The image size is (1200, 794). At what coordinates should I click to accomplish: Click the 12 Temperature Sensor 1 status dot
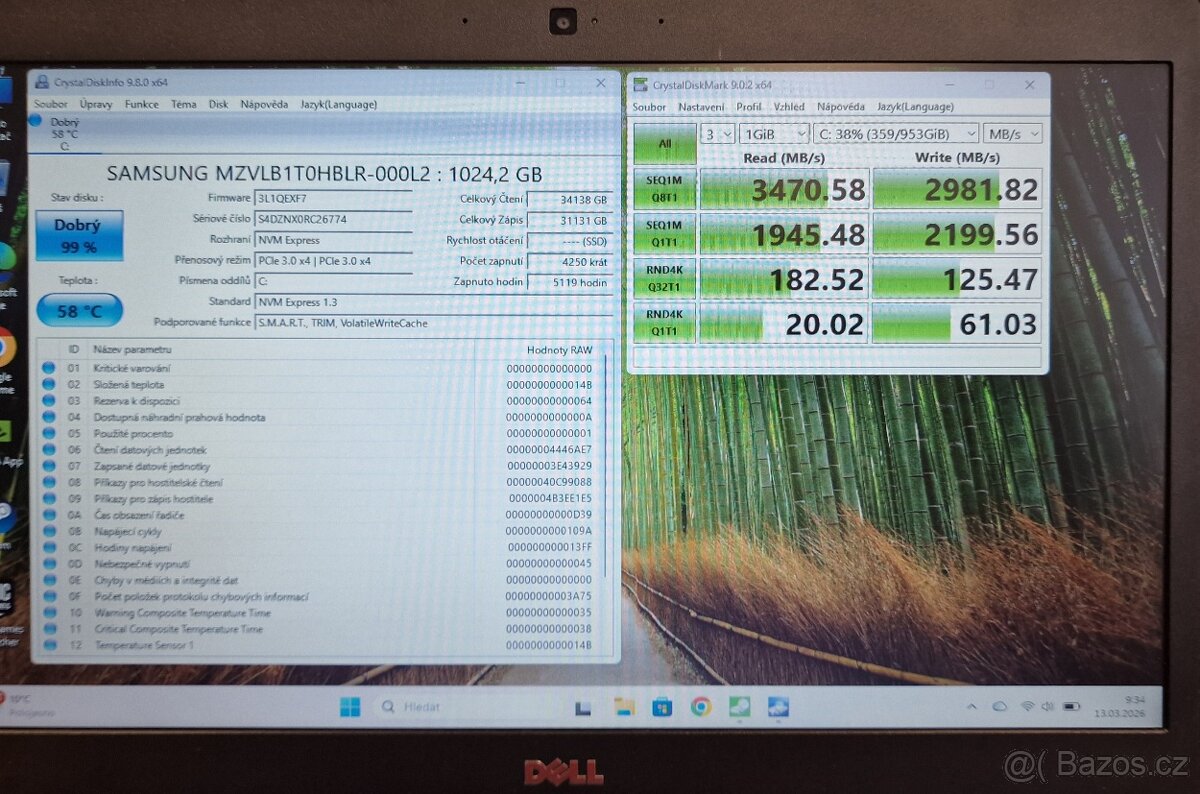48,645
